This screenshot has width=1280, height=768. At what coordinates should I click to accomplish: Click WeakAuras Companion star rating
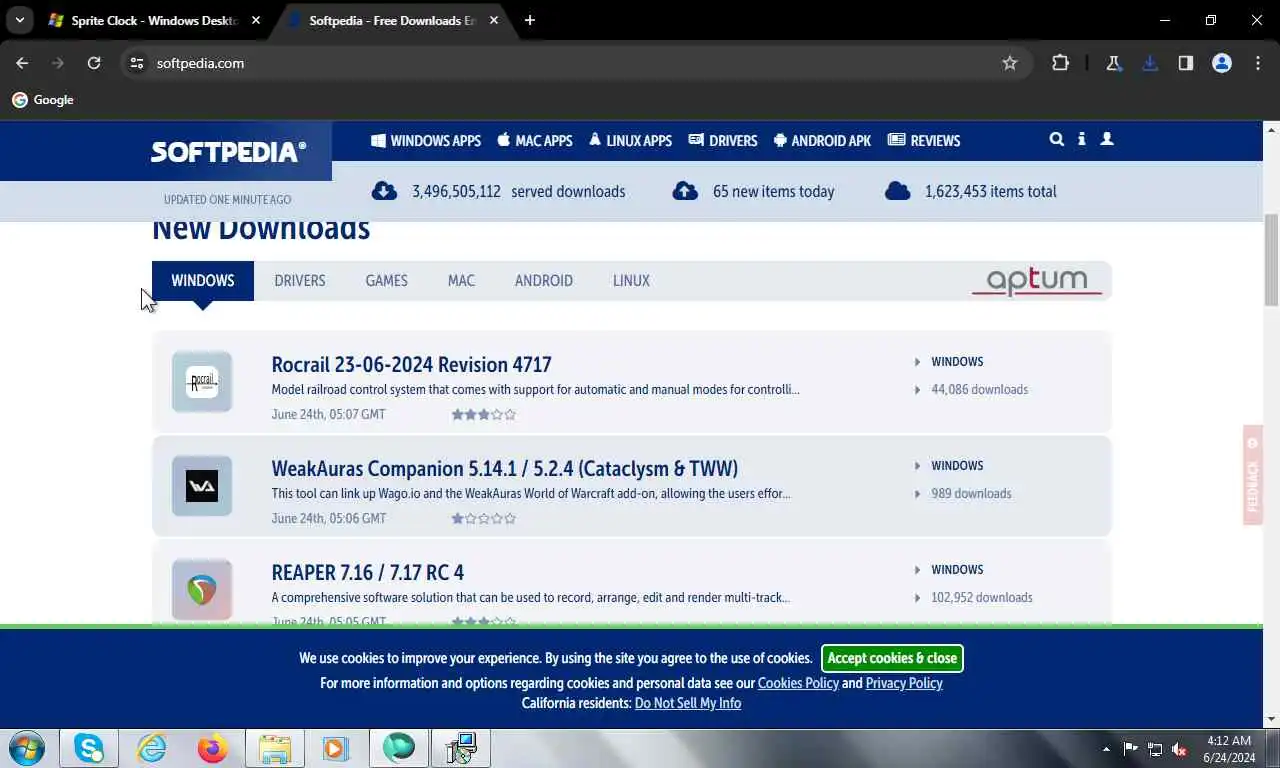(x=484, y=518)
